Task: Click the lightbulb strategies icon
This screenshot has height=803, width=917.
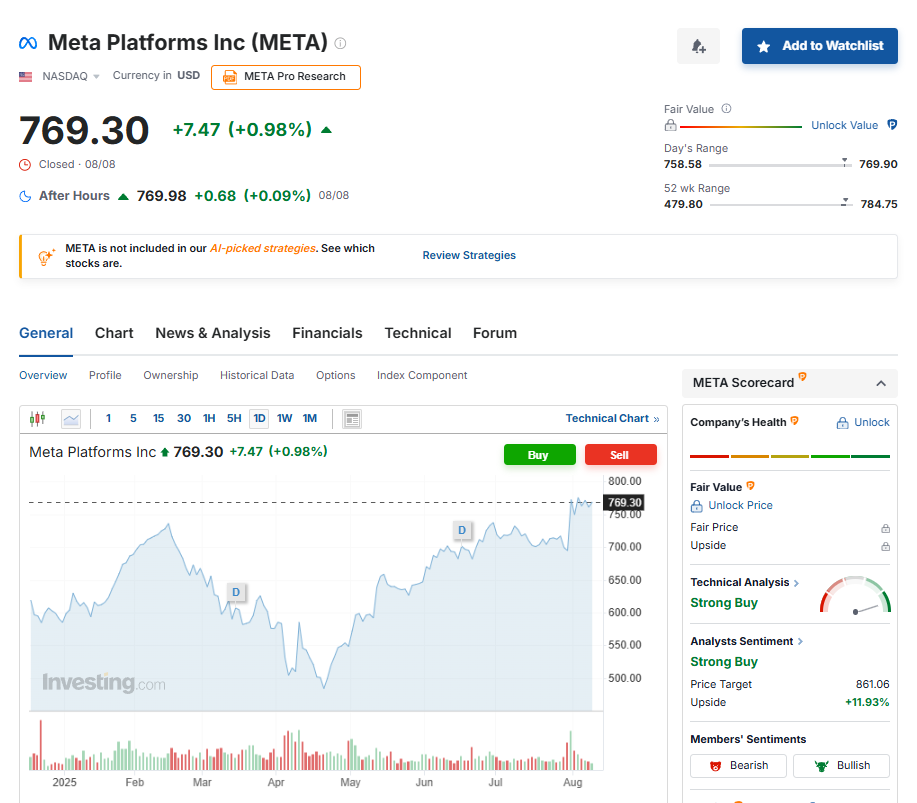Action: pyautogui.click(x=46, y=256)
